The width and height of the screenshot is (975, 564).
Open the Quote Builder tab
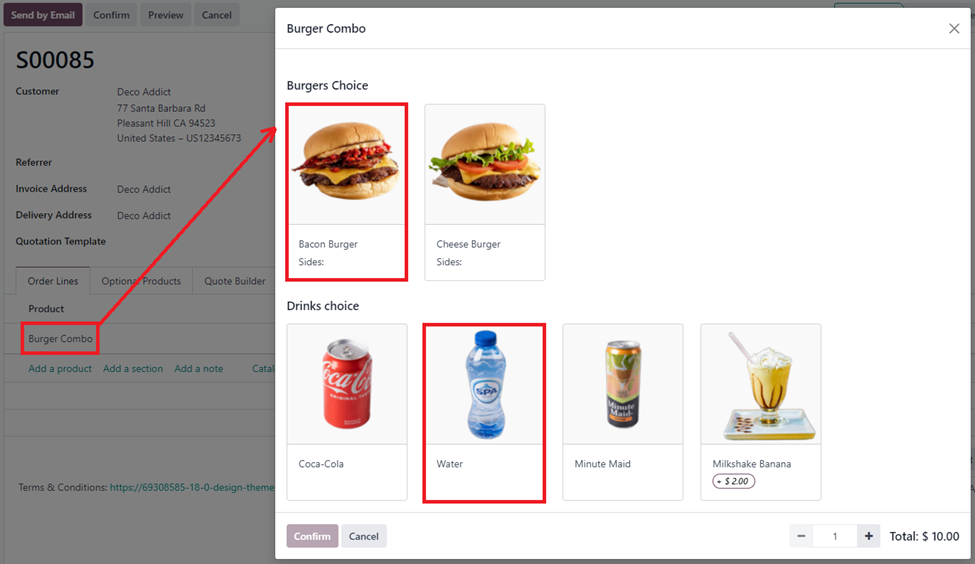(234, 281)
